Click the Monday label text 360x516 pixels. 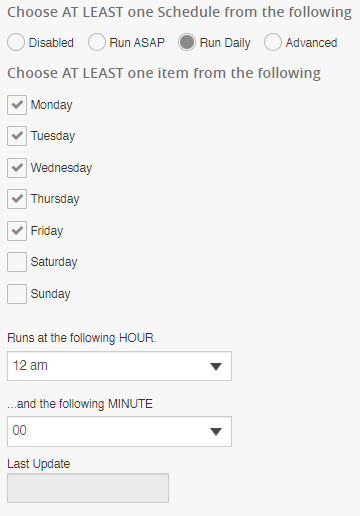coord(52,105)
